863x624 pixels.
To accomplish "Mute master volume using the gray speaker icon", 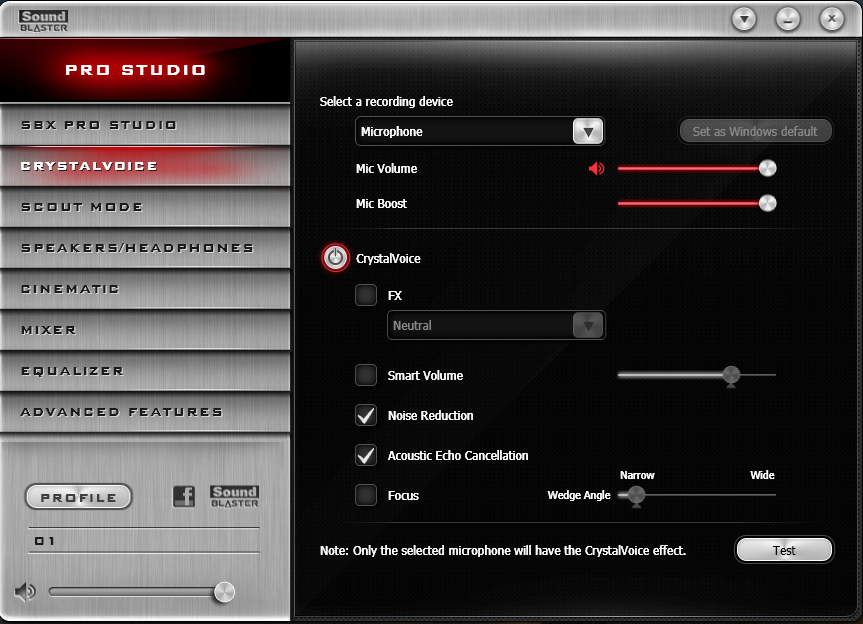I will 25,592.
